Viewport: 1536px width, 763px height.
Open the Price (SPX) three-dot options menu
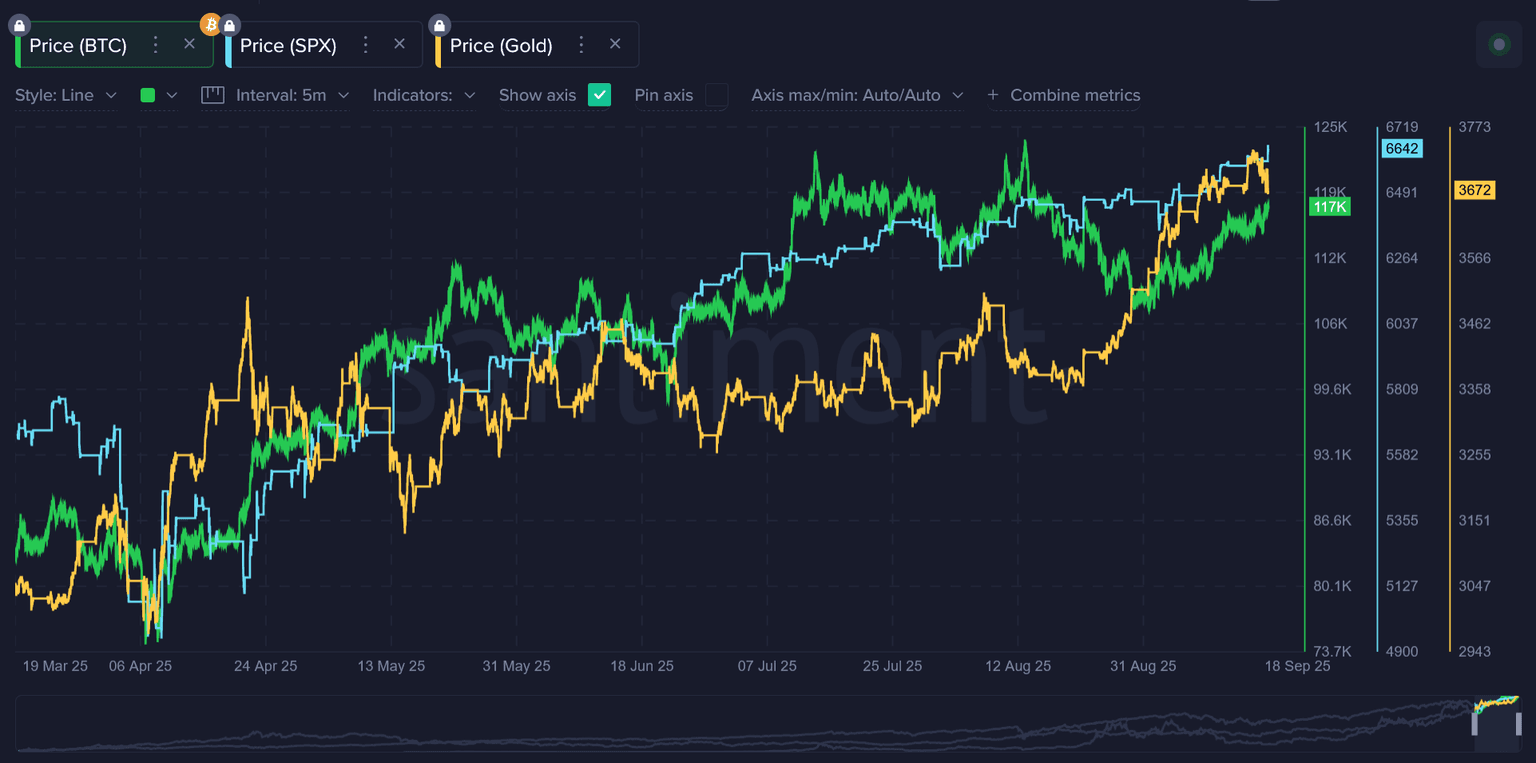click(366, 44)
